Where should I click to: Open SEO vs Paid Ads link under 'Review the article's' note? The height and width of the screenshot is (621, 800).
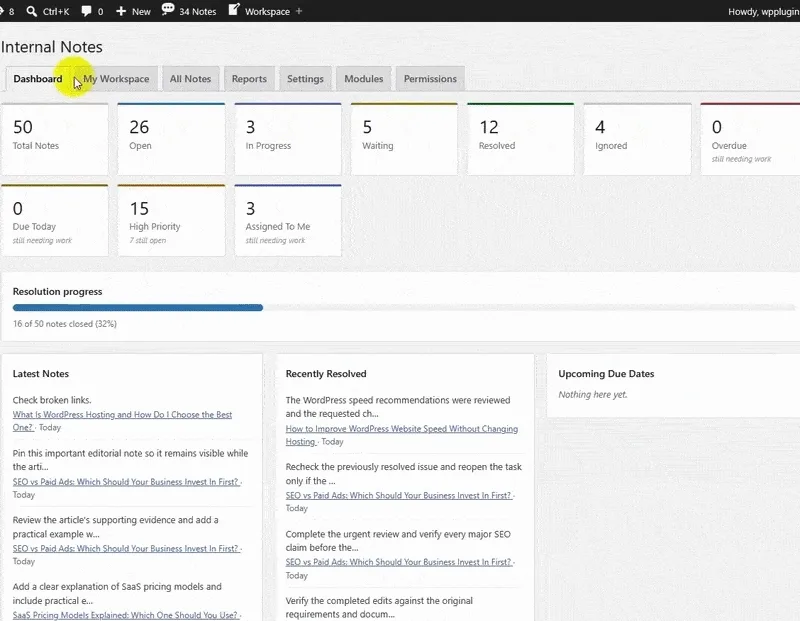click(126, 549)
